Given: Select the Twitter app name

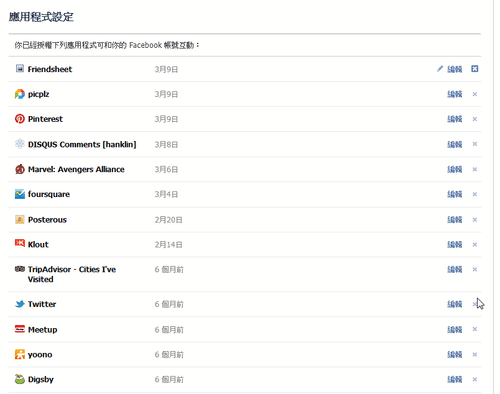Looking at the screenshot, I should pos(42,304).
